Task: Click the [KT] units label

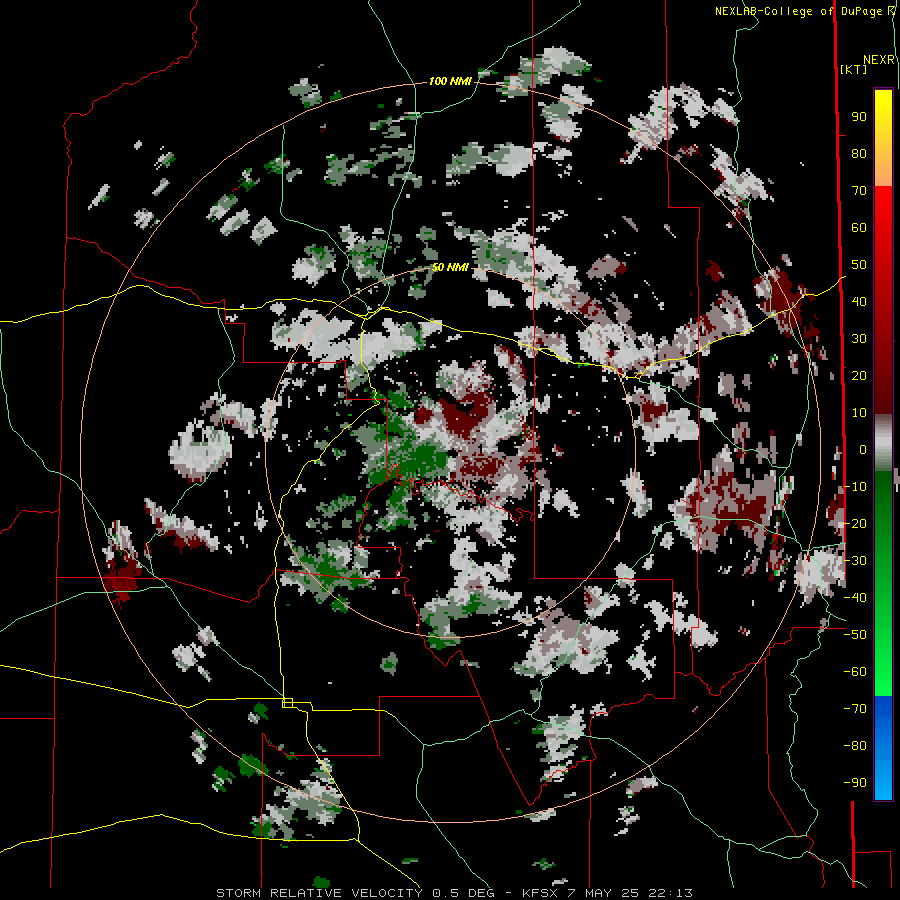Action: click(854, 69)
